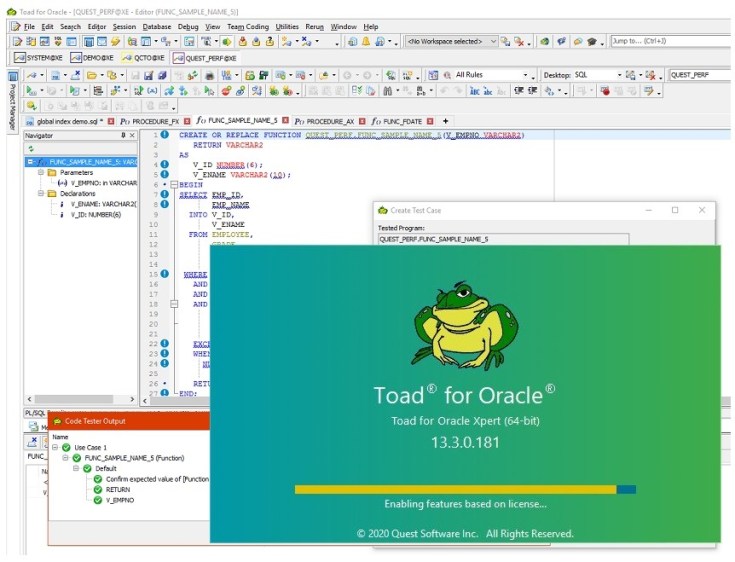The height and width of the screenshot is (562, 735).
Task: Click the delete workspace red X icon
Action: [519, 42]
